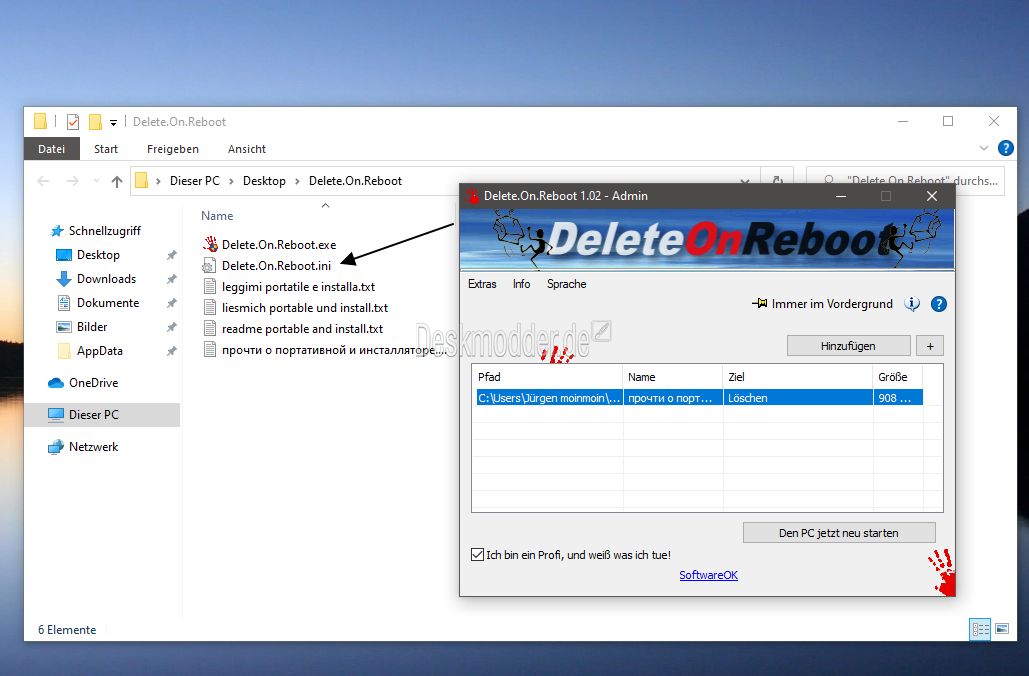Open Freigeben ribbon tab
The image size is (1029, 676).
(x=173, y=149)
